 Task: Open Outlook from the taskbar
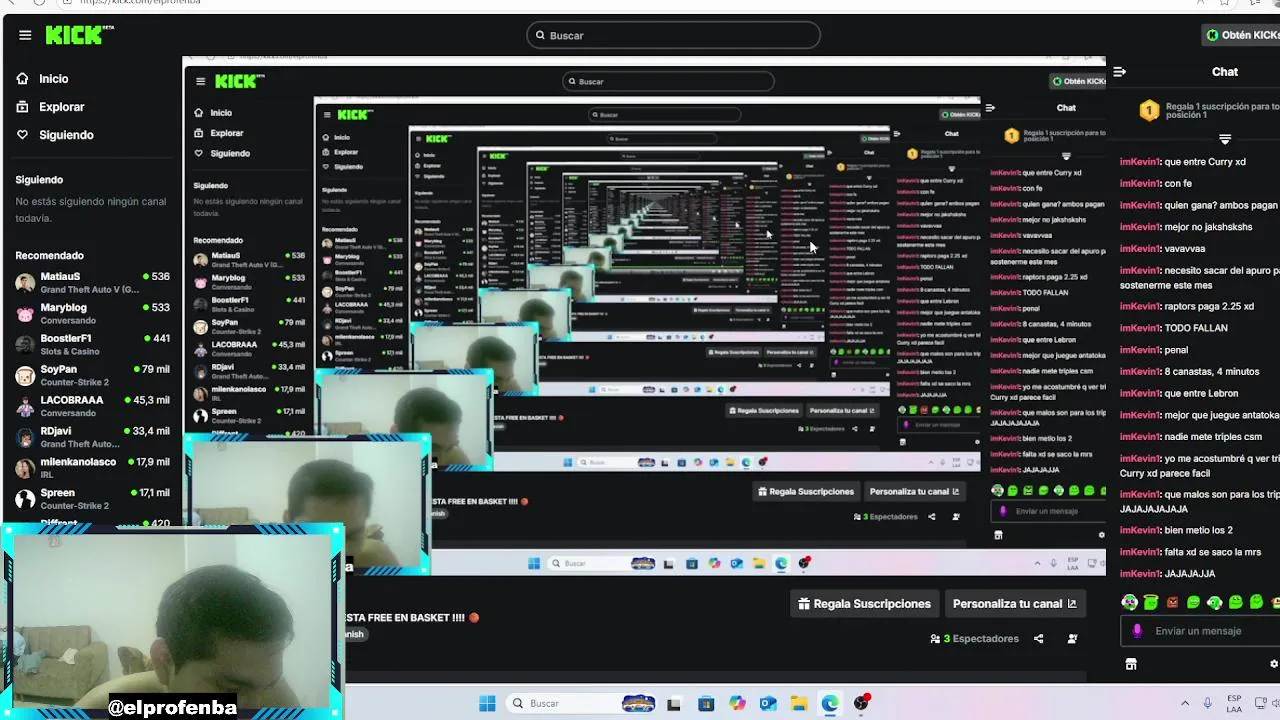(768, 704)
